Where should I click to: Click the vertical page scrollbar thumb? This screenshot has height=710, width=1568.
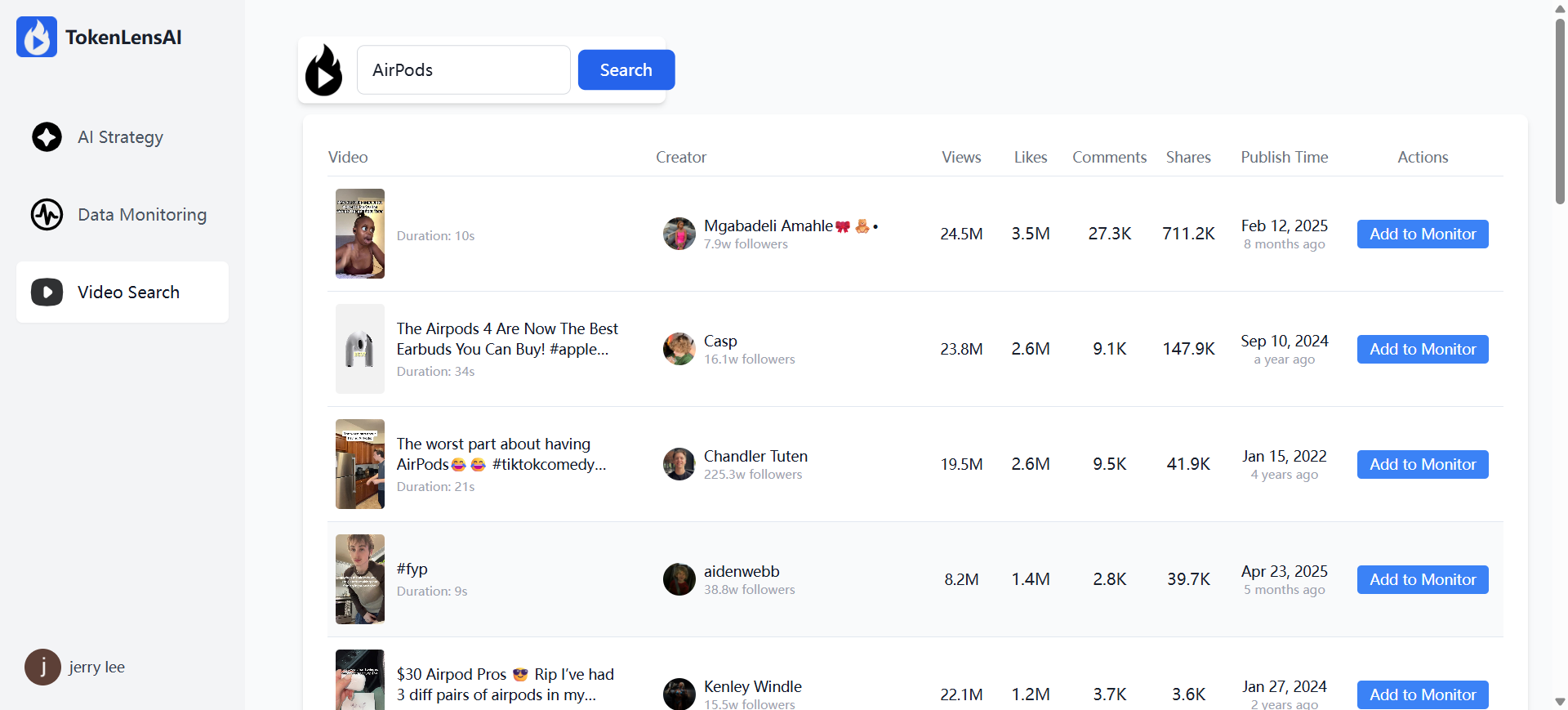(x=1560, y=110)
